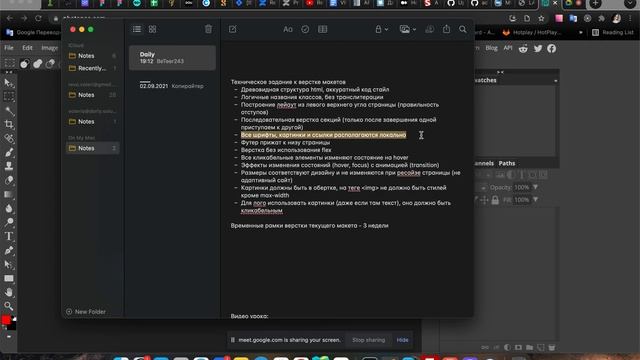Toggle lock position in Layers panel
The image size is (640, 360).
(x=484, y=200)
